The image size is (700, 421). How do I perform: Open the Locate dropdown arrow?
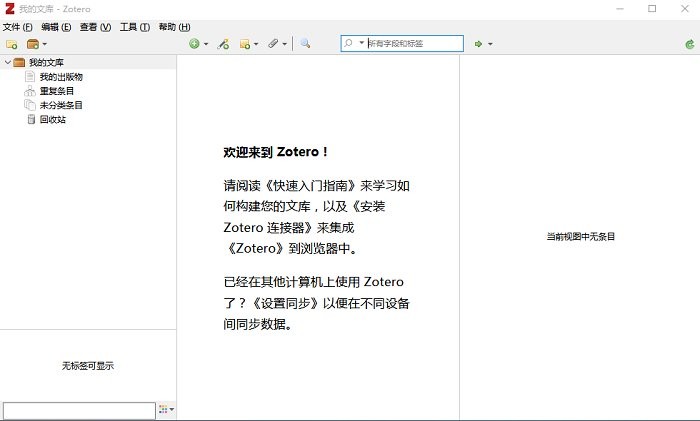tap(490, 44)
